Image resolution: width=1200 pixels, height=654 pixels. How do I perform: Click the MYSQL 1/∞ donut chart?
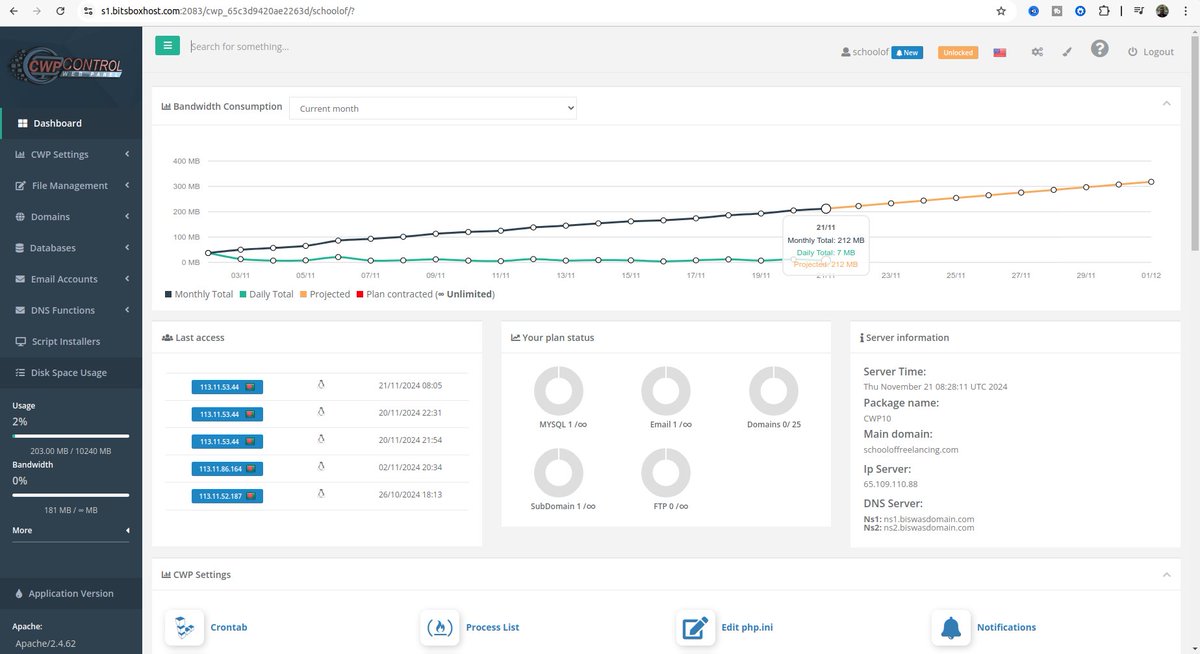558,390
